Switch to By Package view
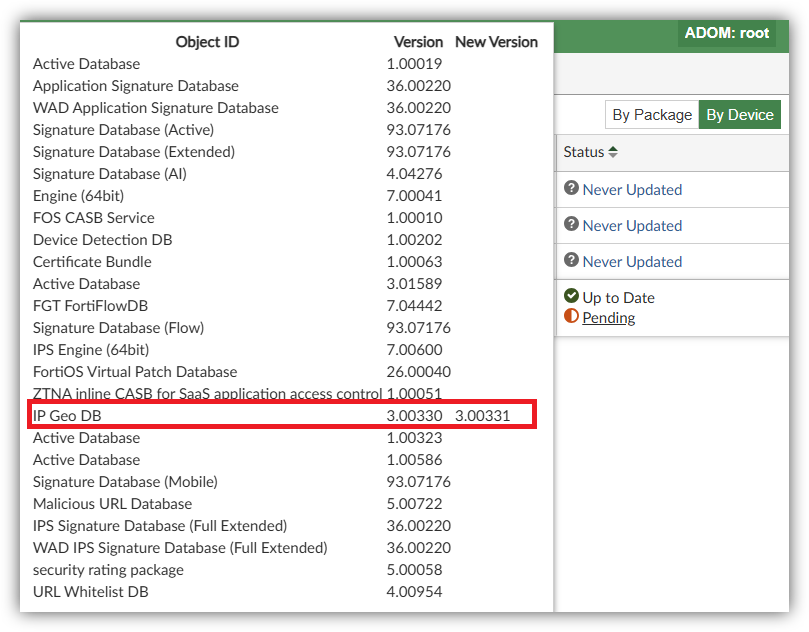Screen dimensions: 809x632 tap(652, 115)
